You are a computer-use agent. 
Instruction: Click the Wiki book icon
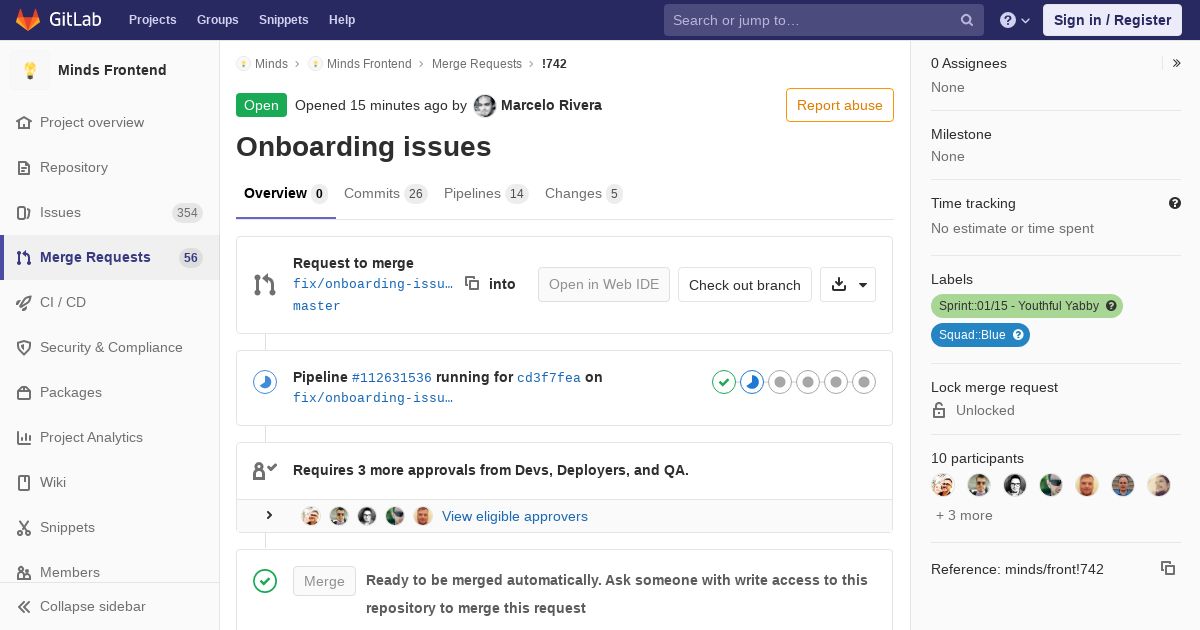(x=24, y=482)
